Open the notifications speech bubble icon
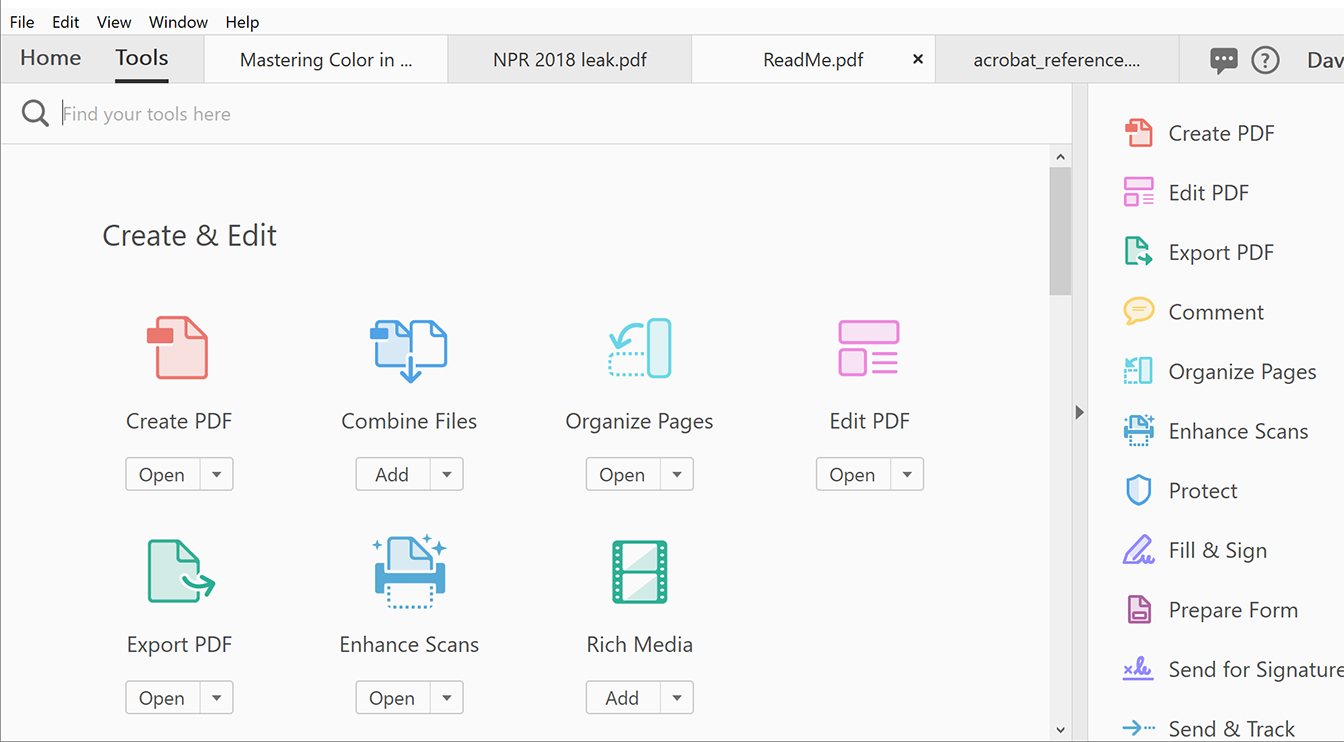Image resolution: width=1344 pixels, height=742 pixels. click(1222, 60)
